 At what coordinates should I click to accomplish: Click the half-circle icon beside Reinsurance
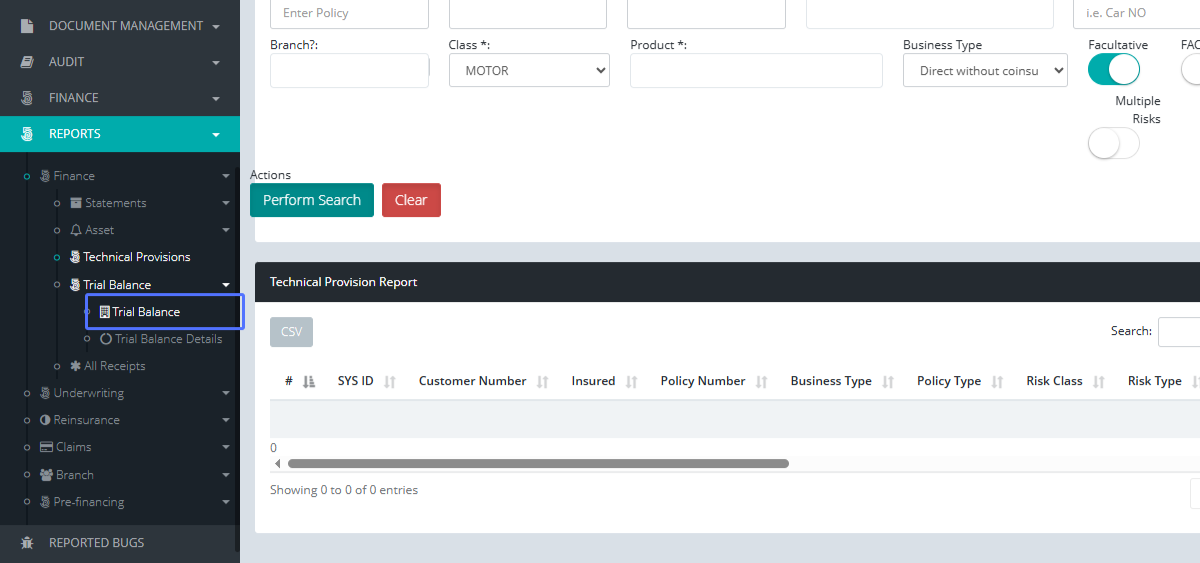[45, 420]
